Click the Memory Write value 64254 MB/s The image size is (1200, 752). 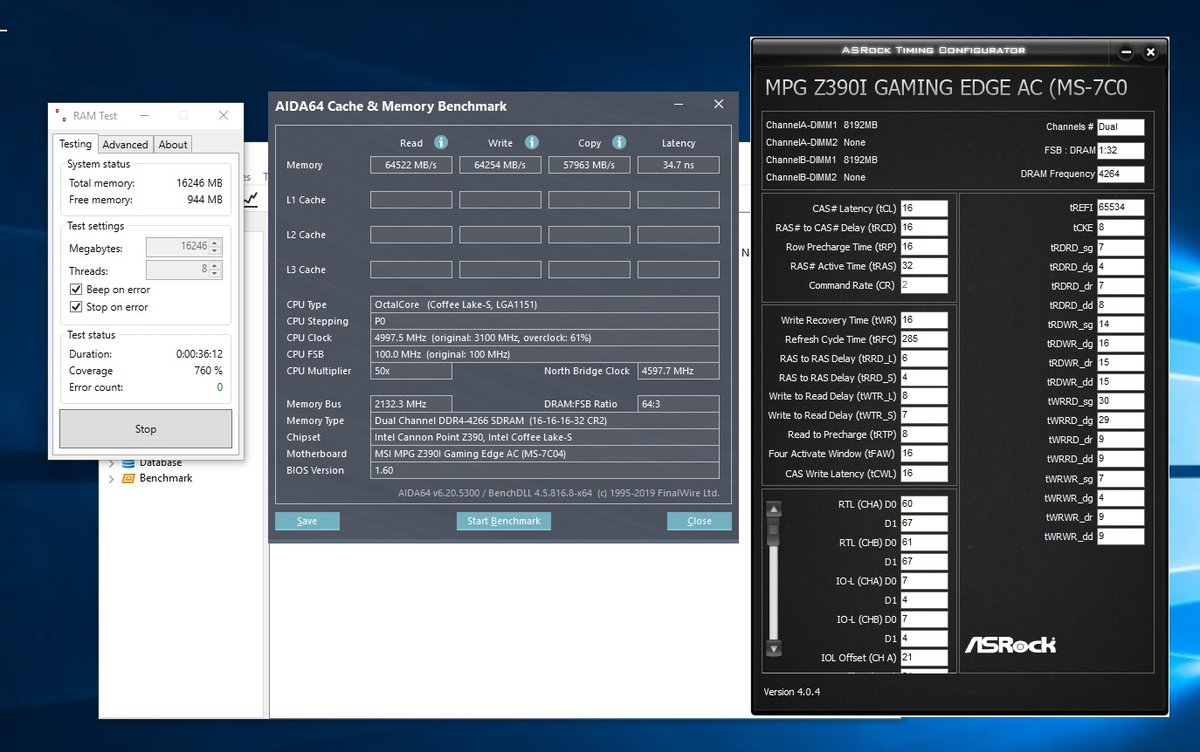[500, 164]
